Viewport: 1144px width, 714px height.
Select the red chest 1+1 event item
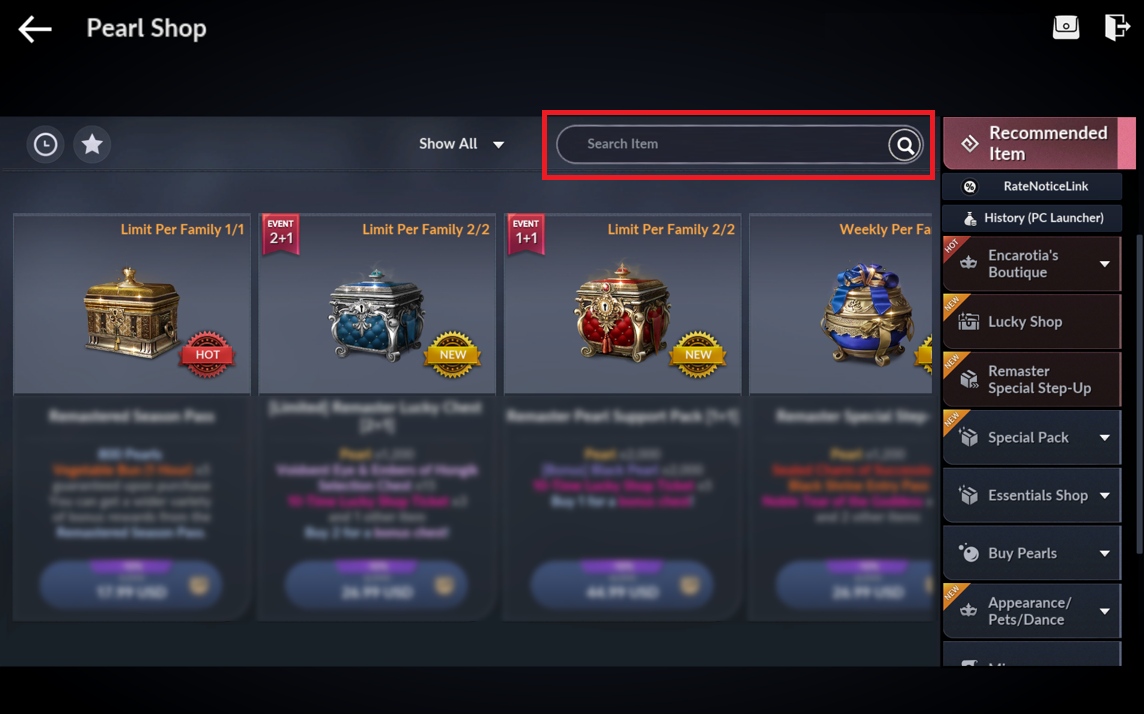click(x=622, y=304)
